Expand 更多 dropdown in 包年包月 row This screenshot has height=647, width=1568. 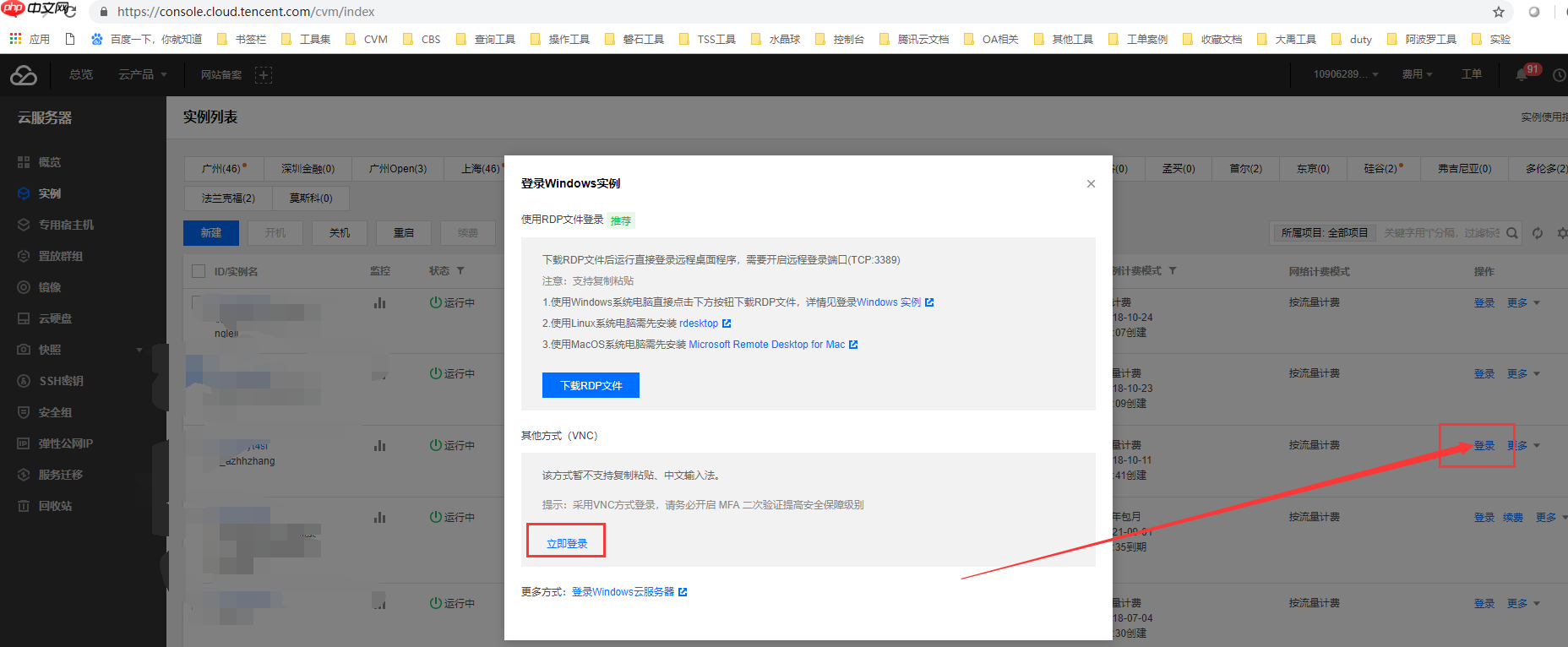1552,518
